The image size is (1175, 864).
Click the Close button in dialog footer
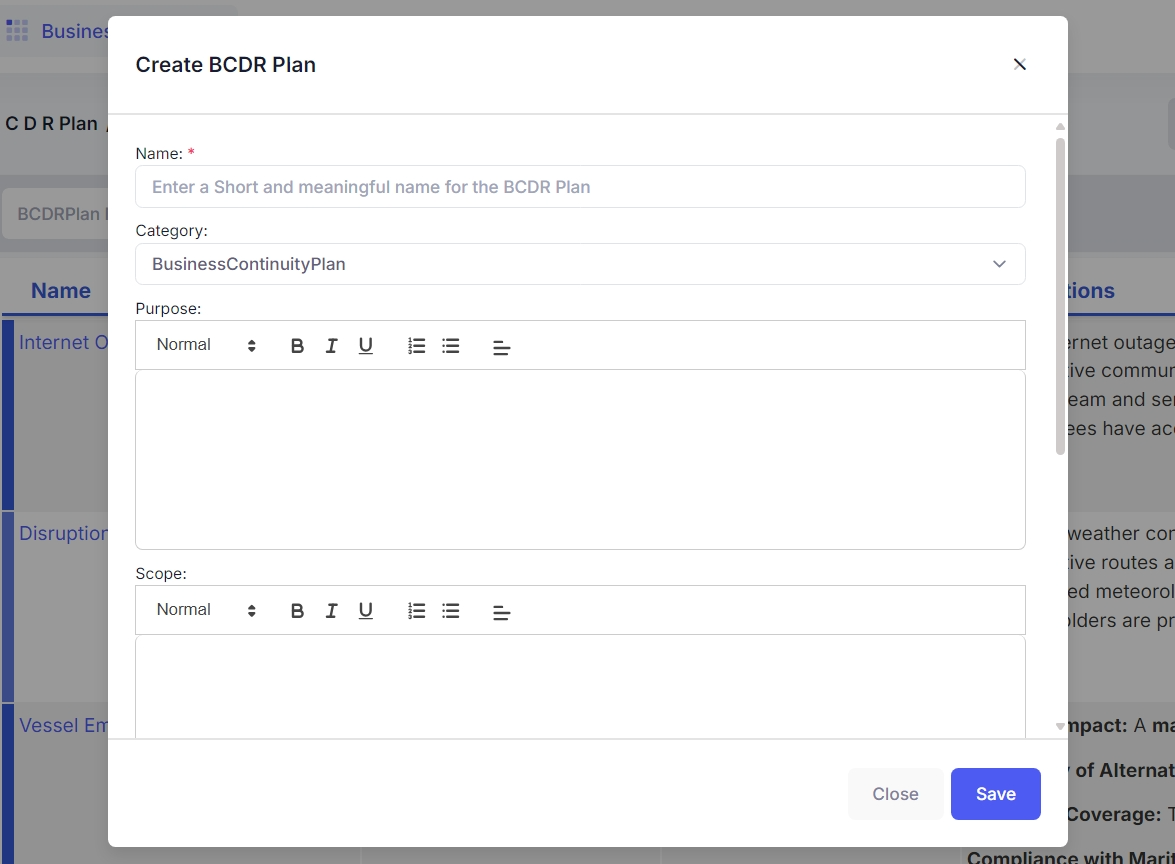[x=895, y=794]
